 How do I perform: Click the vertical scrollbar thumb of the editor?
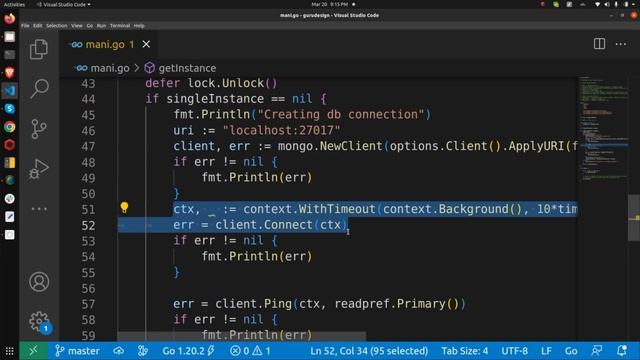pos(634,218)
